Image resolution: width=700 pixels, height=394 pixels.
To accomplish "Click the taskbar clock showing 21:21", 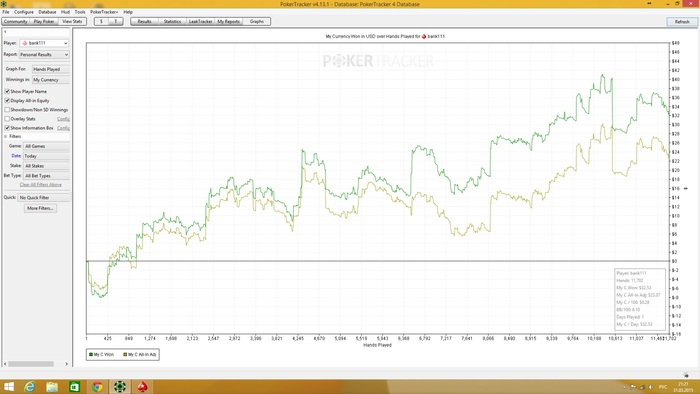I will point(683,387).
